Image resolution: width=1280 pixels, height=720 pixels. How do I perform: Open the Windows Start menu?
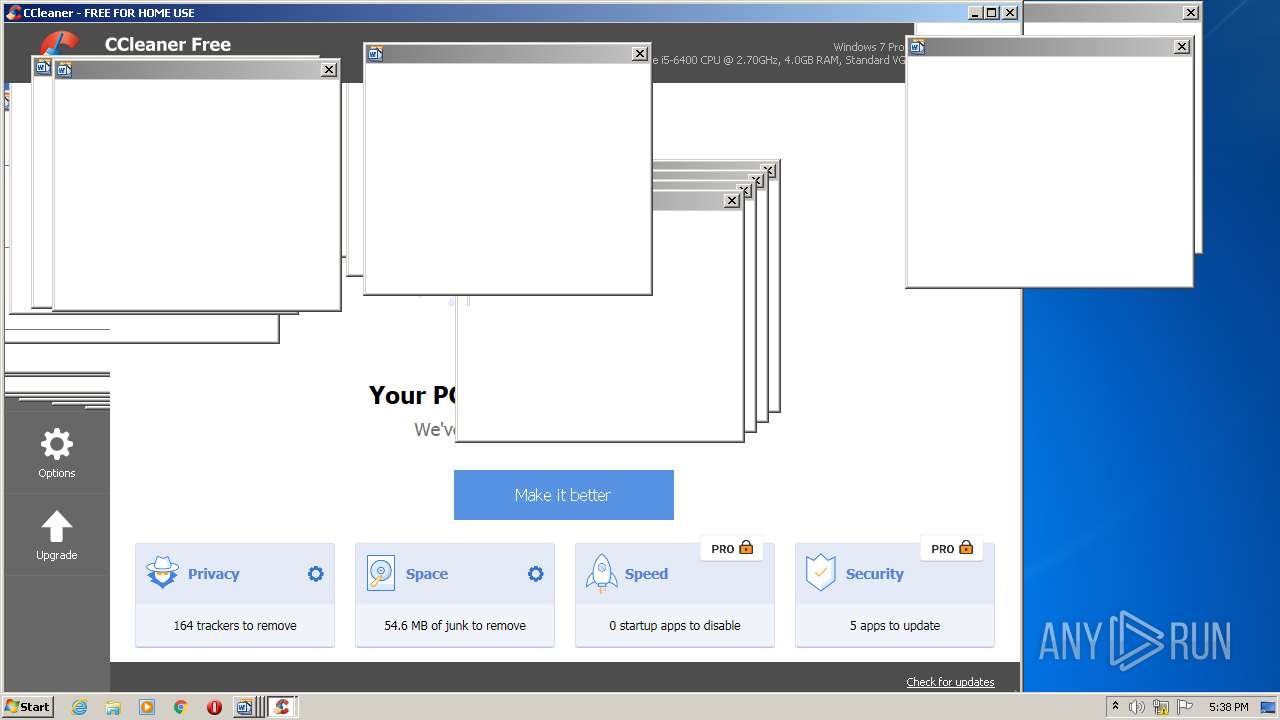[x=28, y=706]
